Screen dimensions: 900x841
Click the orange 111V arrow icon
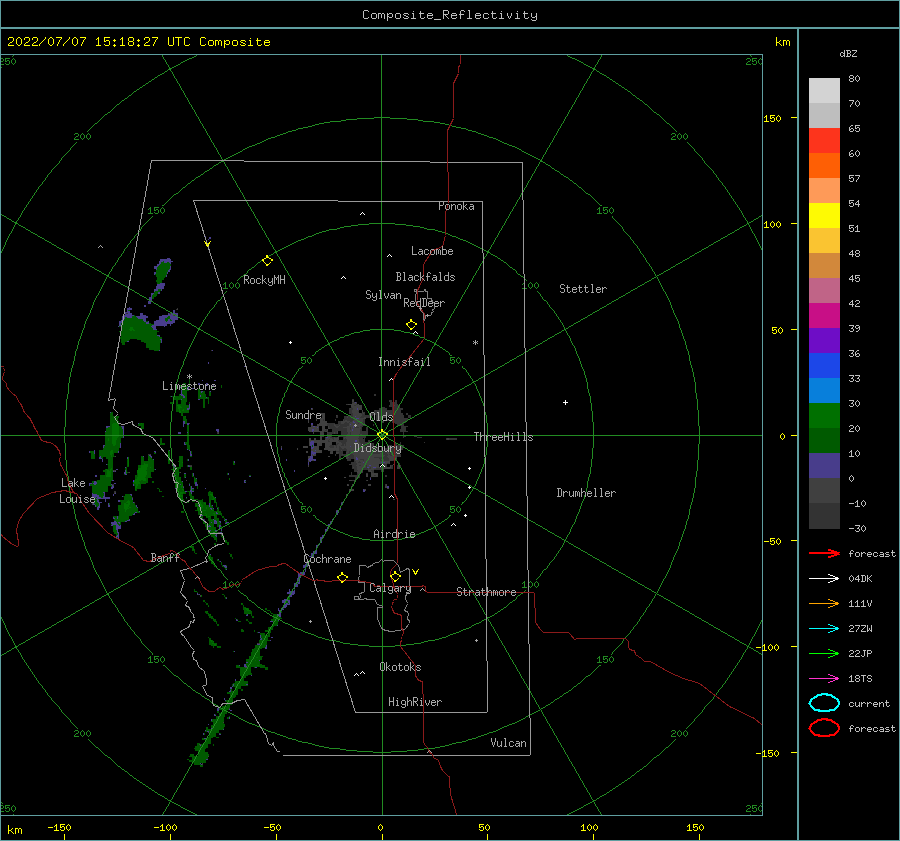(824, 603)
